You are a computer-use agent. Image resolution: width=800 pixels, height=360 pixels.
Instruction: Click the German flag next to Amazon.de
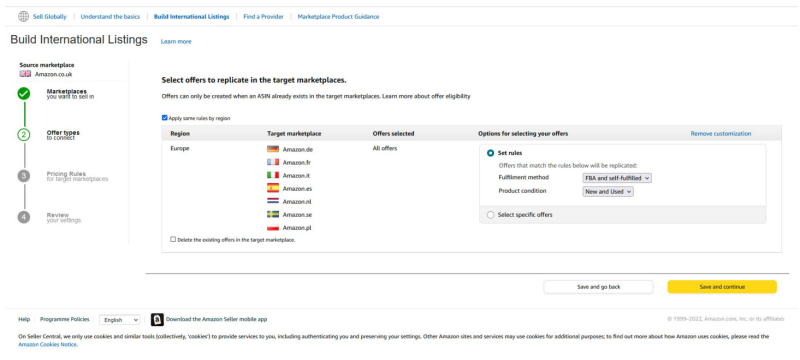[x=273, y=149]
